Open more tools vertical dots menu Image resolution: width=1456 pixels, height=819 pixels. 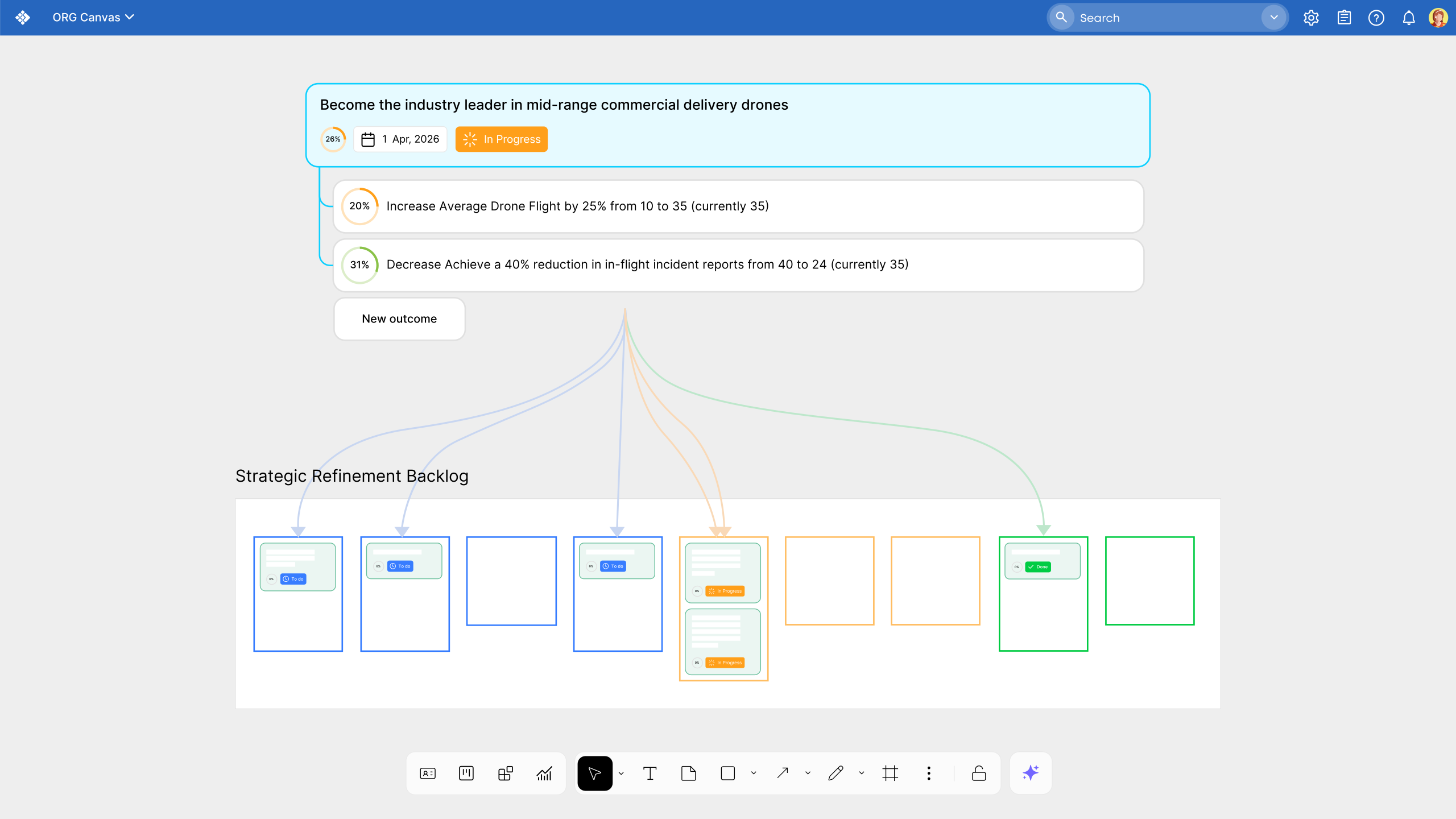point(929,773)
